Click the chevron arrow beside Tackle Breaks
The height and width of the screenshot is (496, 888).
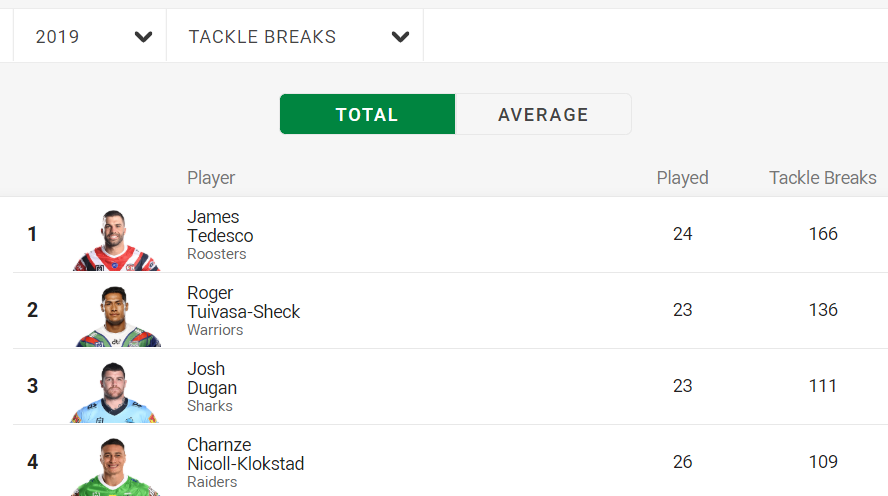[x=400, y=37]
